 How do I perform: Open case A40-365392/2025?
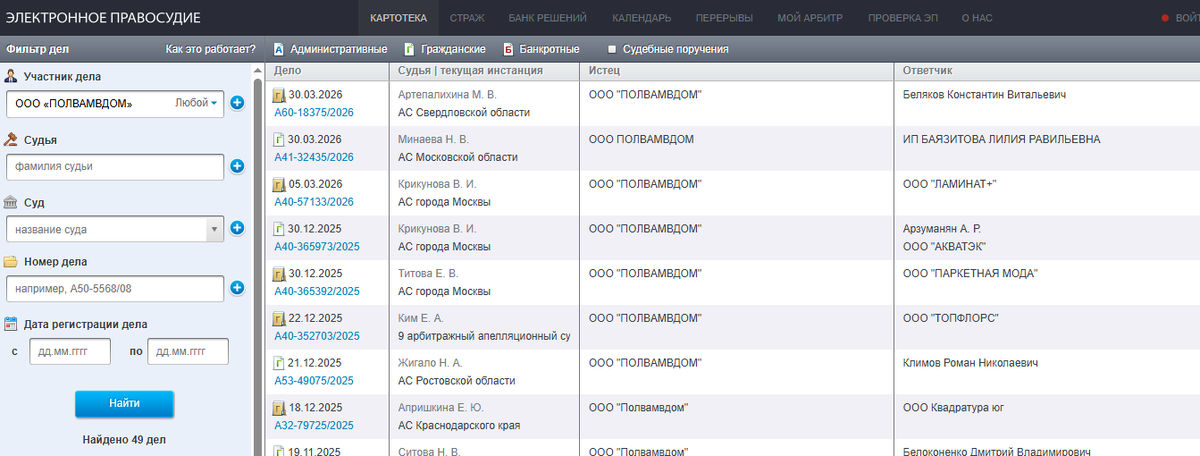[x=317, y=291]
